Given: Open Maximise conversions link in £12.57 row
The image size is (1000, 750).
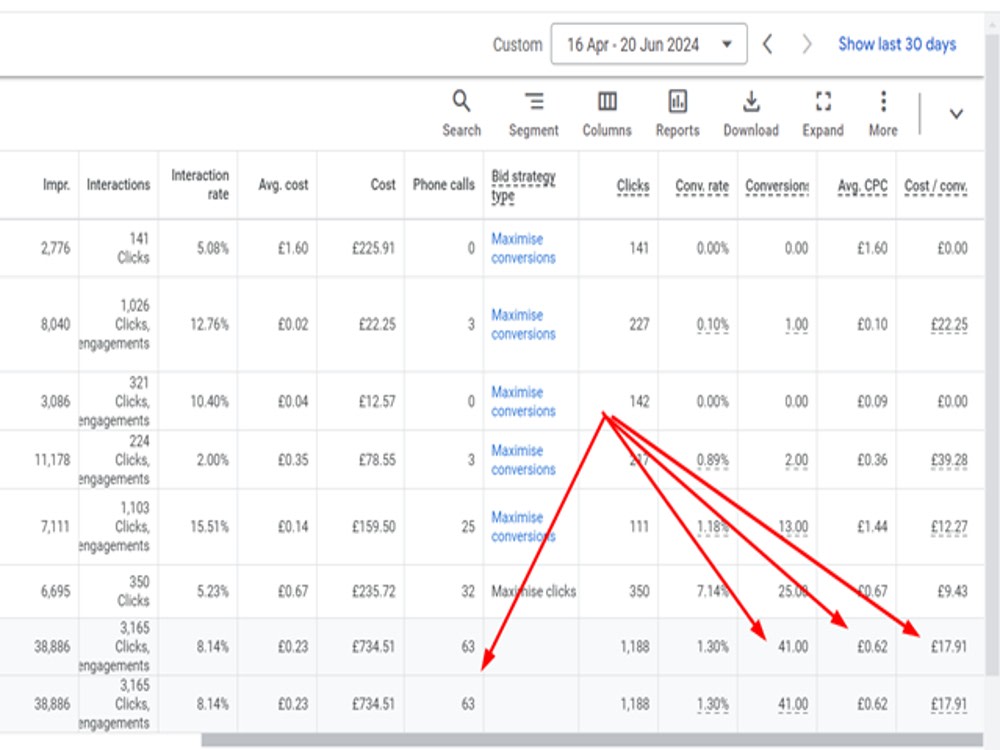Looking at the screenshot, I should click(523, 402).
